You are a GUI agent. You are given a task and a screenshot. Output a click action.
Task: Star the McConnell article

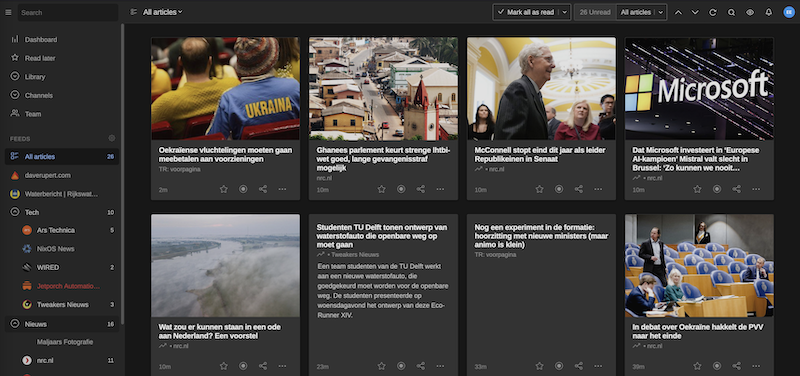(539, 189)
